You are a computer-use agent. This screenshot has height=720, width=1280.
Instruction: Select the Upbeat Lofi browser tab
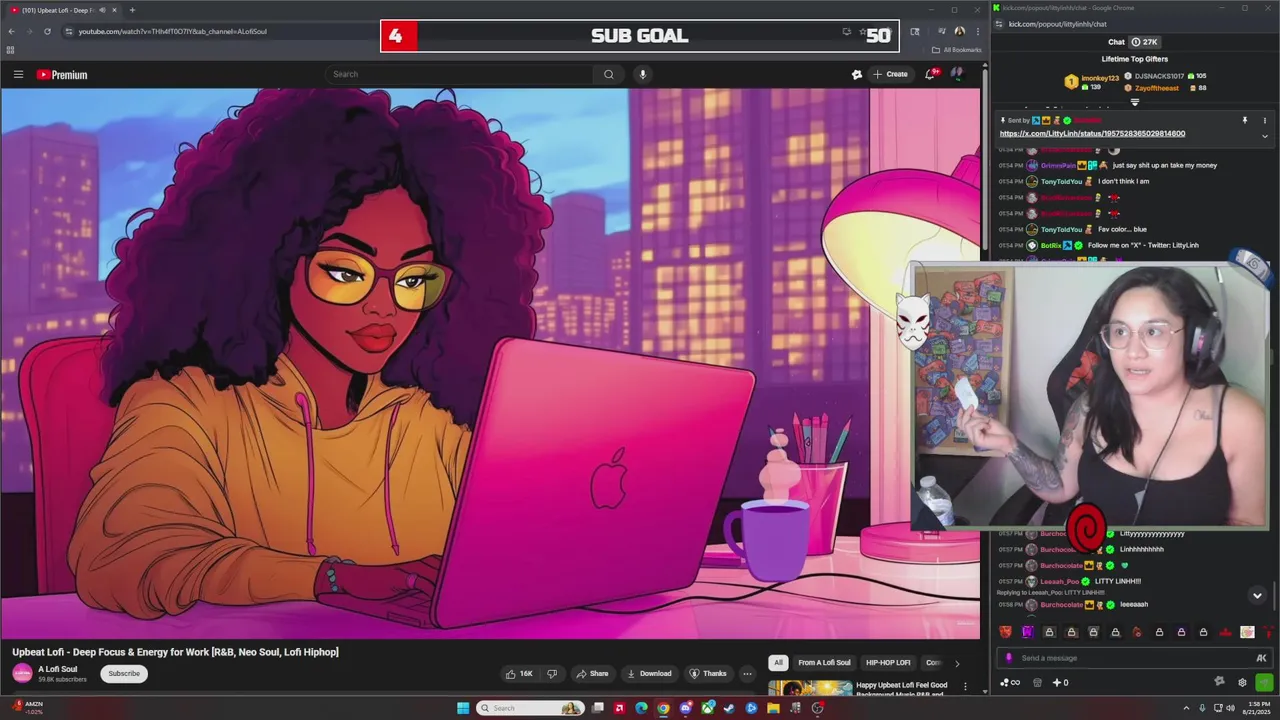[x=62, y=10]
